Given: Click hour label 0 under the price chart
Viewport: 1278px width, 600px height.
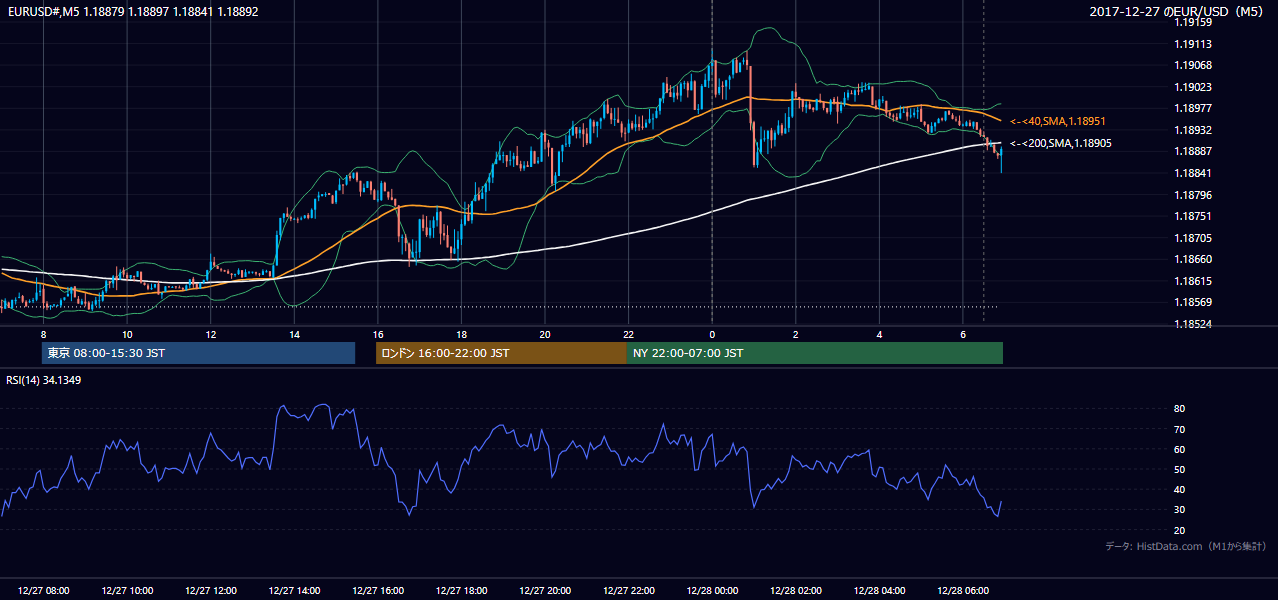Looking at the screenshot, I should [x=712, y=334].
